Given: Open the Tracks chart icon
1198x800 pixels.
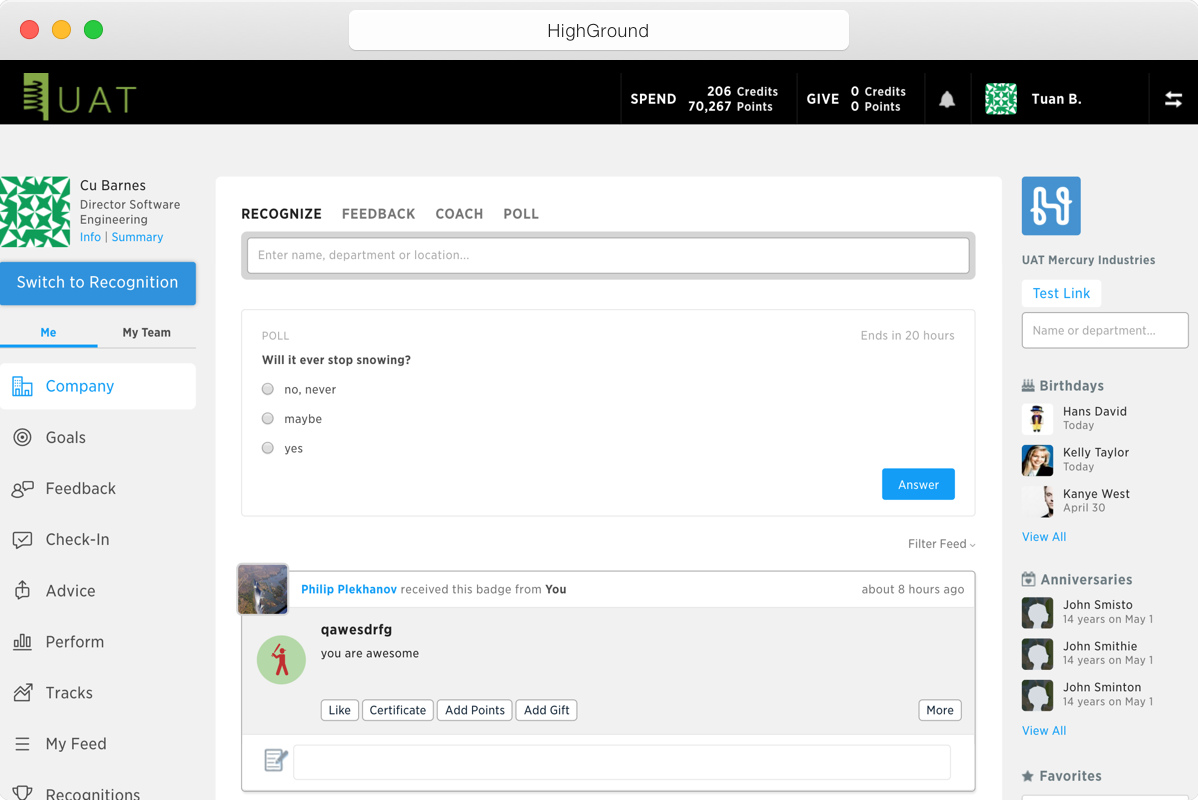Looking at the screenshot, I should (x=23, y=692).
